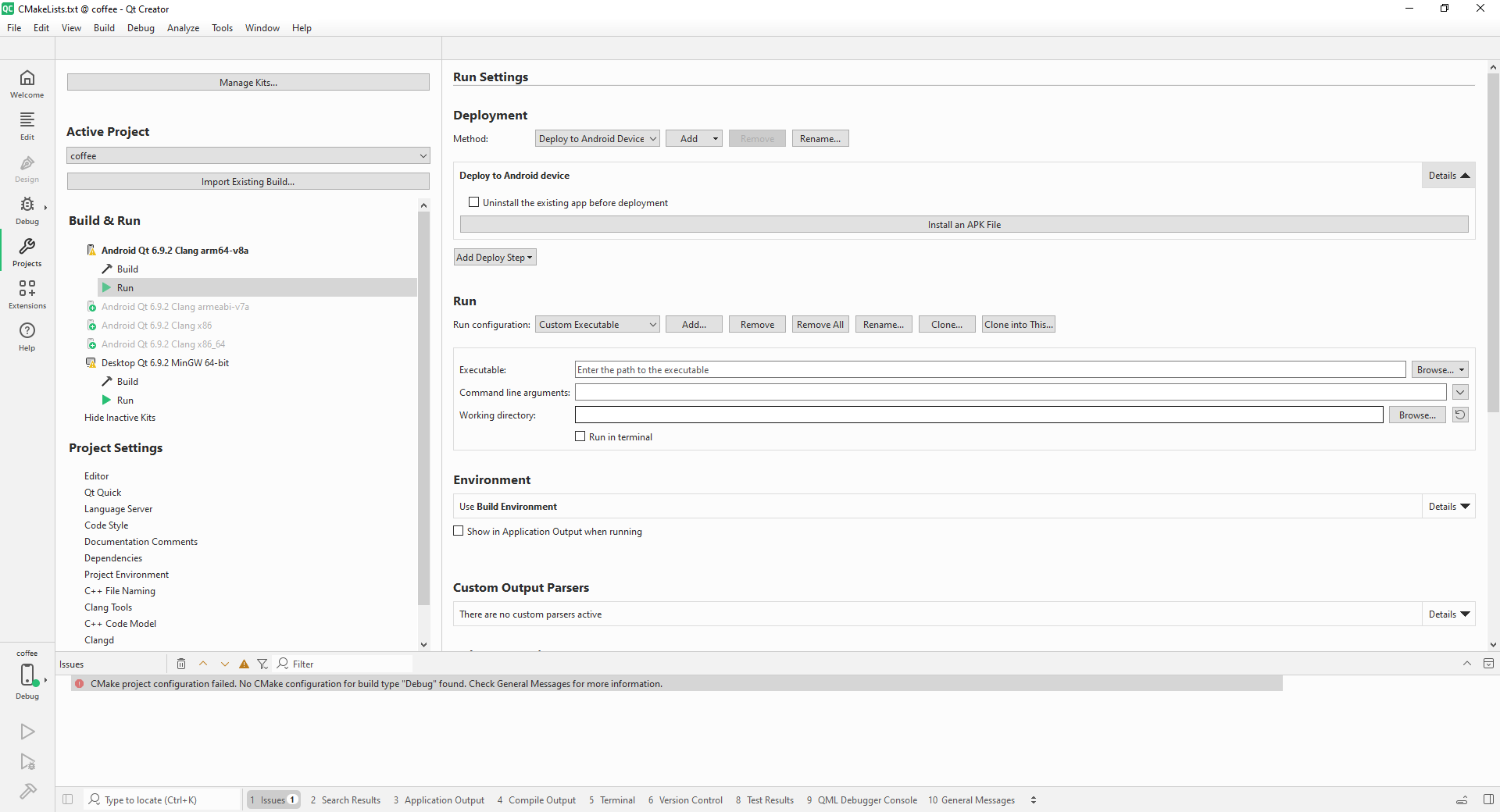This screenshot has height=812, width=1500.
Task: Open the Executable Browse dropdown
Action: (1440, 369)
